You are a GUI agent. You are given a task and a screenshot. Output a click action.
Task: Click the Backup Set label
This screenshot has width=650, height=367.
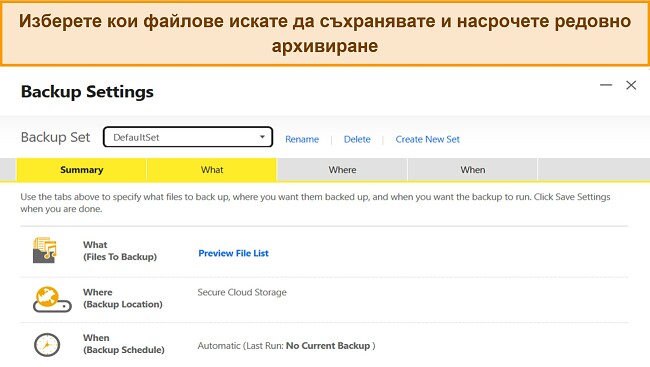55,137
